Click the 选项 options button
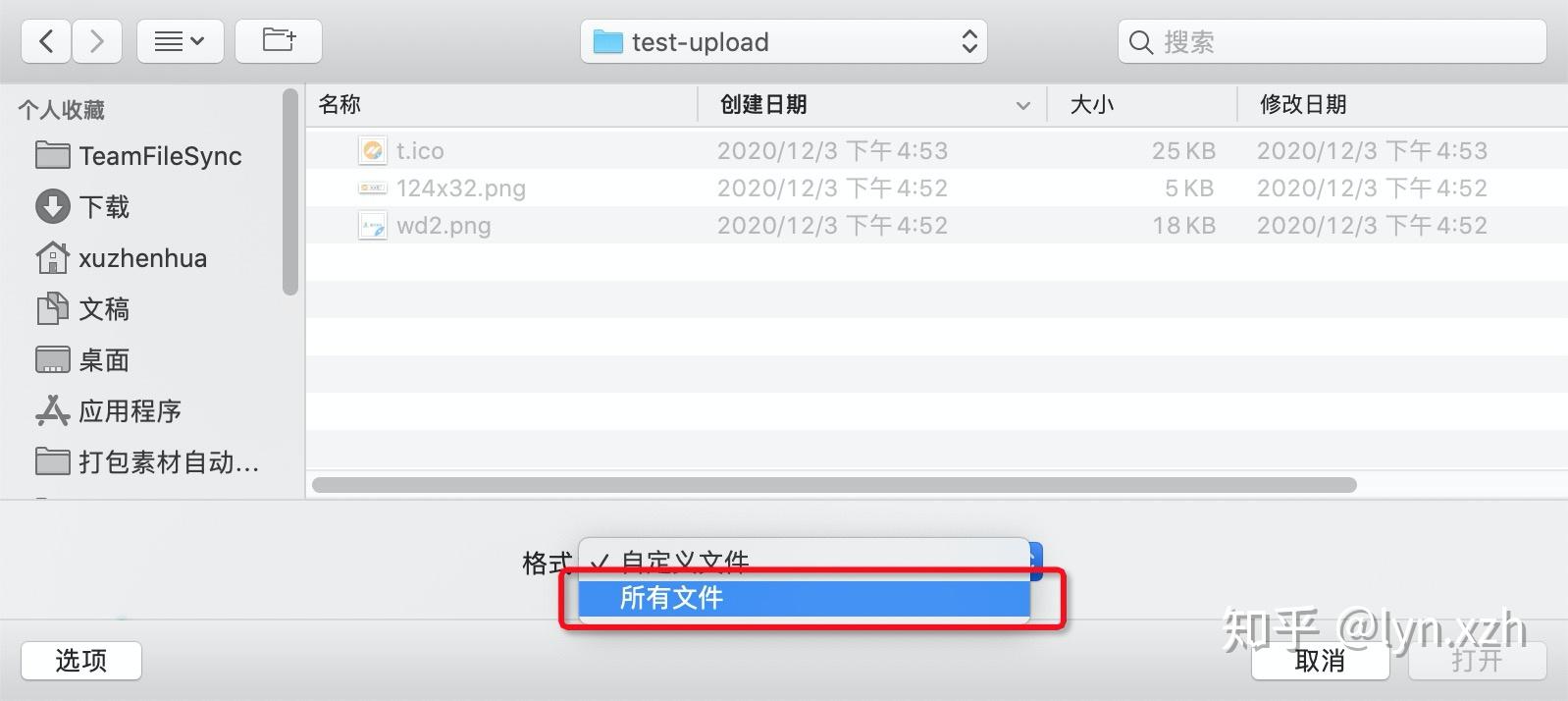This screenshot has height=701, width=1568. coord(81,661)
